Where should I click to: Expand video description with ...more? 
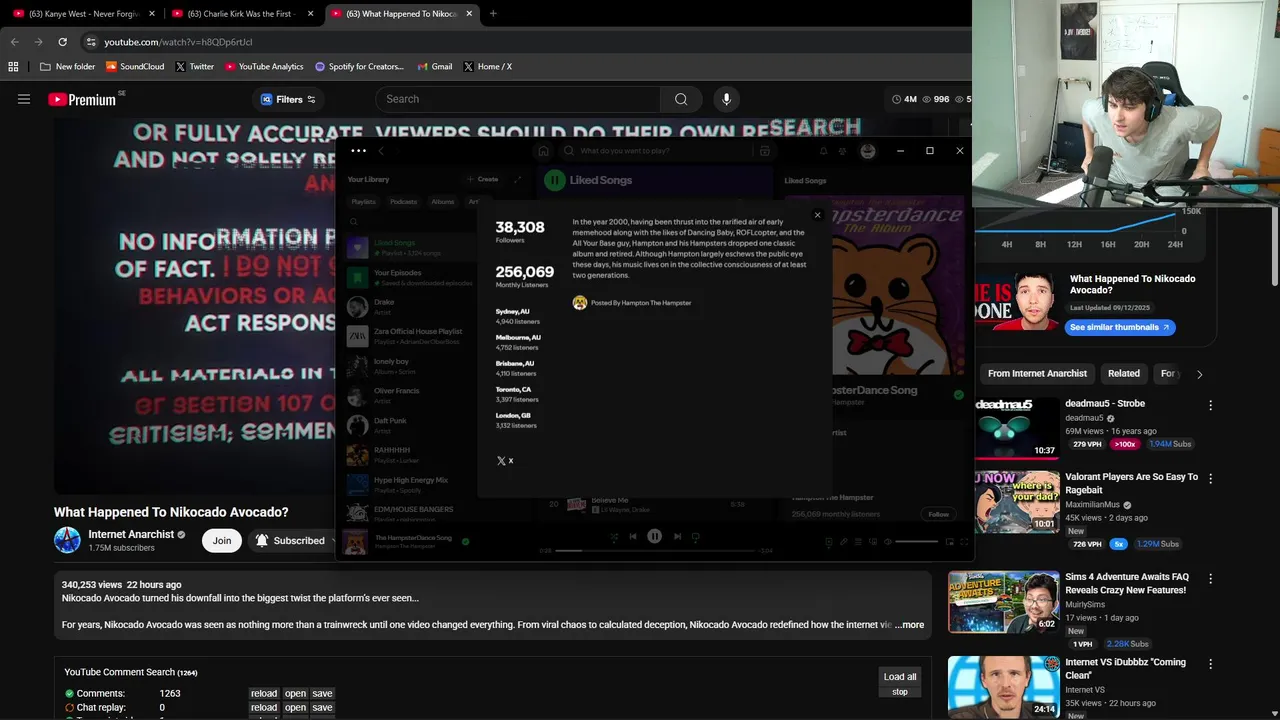click(x=909, y=625)
